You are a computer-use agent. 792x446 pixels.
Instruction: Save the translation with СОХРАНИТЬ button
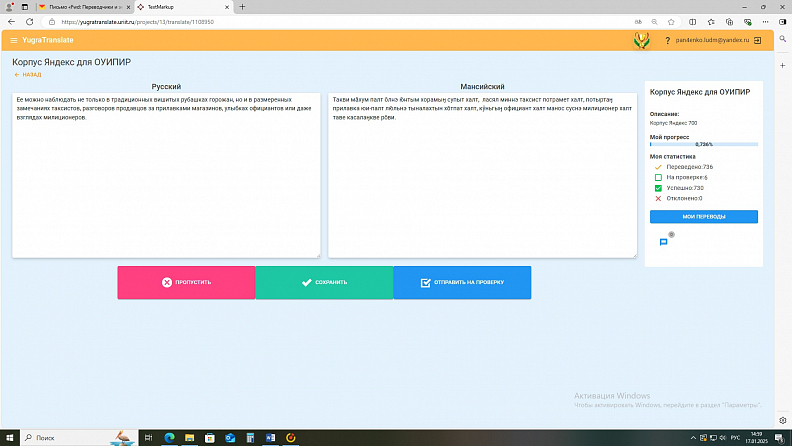pos(324,282)
